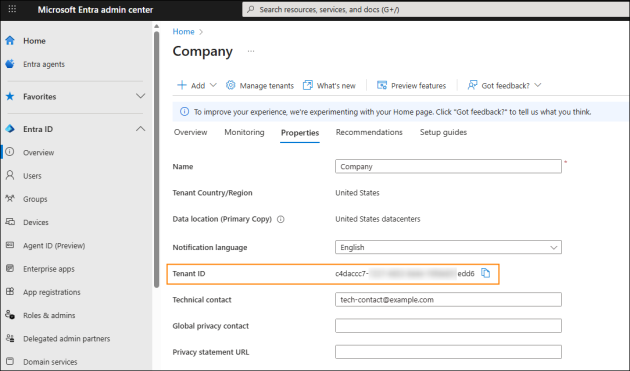Select the Properties tab
The height and width of the screenshot is (371, 630).
click(300, 133)
